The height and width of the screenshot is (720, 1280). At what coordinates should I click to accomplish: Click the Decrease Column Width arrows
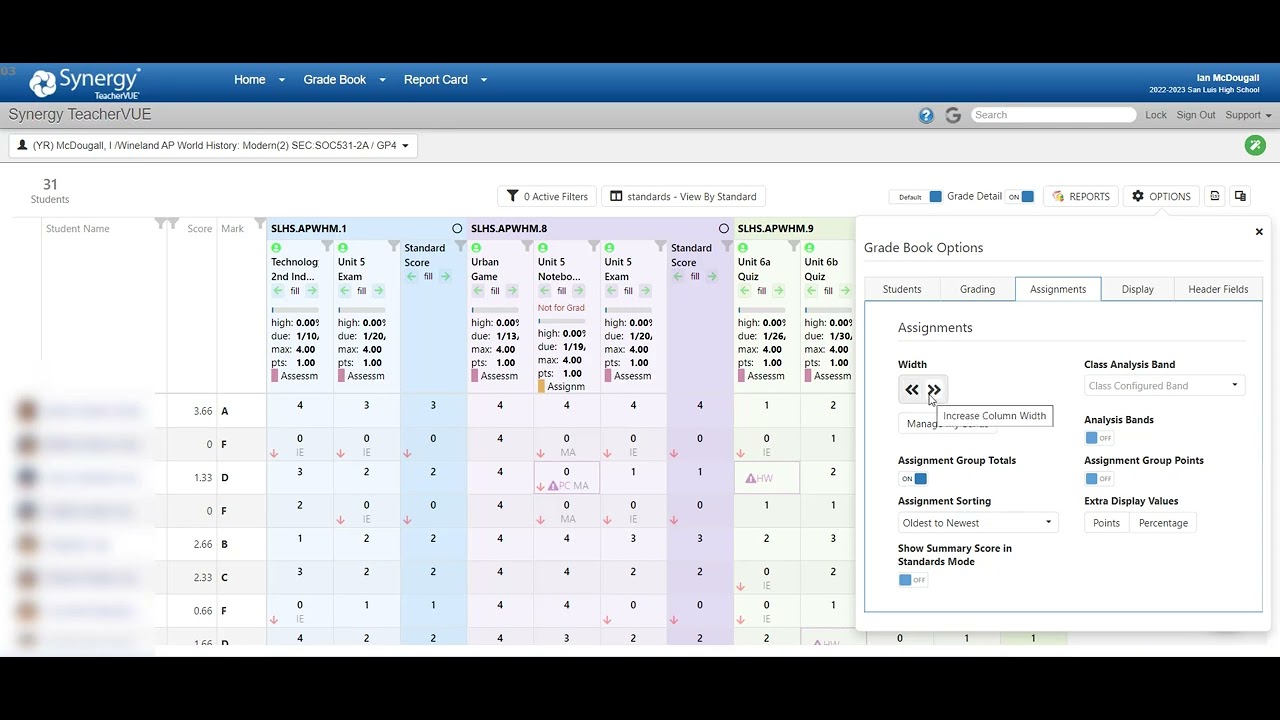(911, 390)
